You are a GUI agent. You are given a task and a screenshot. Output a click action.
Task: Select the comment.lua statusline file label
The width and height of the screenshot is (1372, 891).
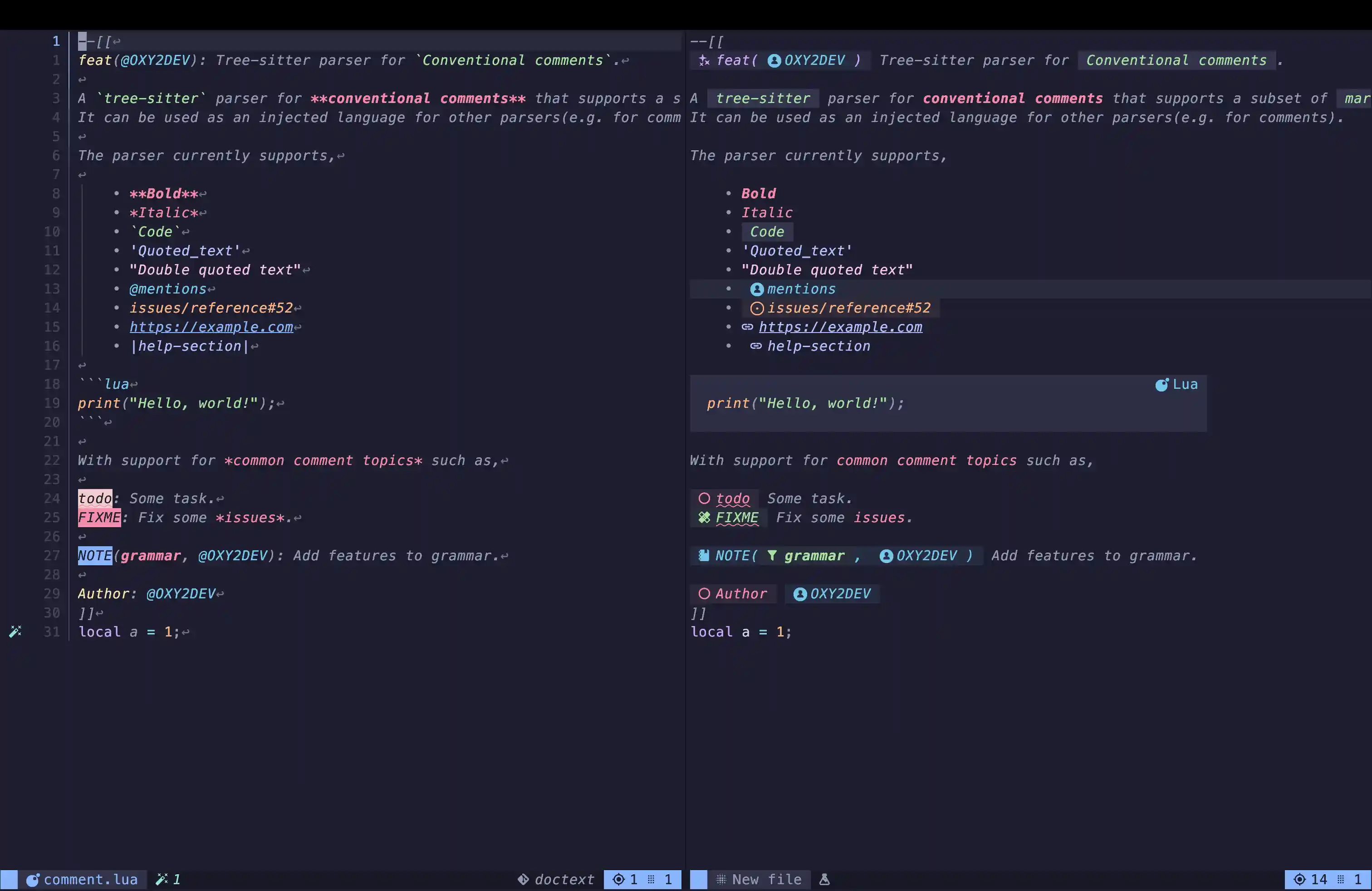(x=90, y=880)
